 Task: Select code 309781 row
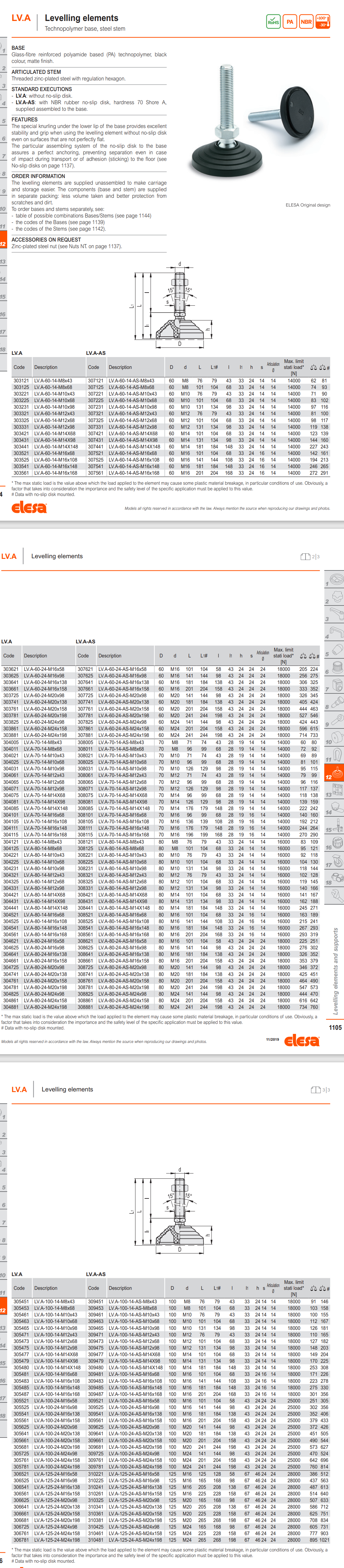click(x=171, y=1468)
